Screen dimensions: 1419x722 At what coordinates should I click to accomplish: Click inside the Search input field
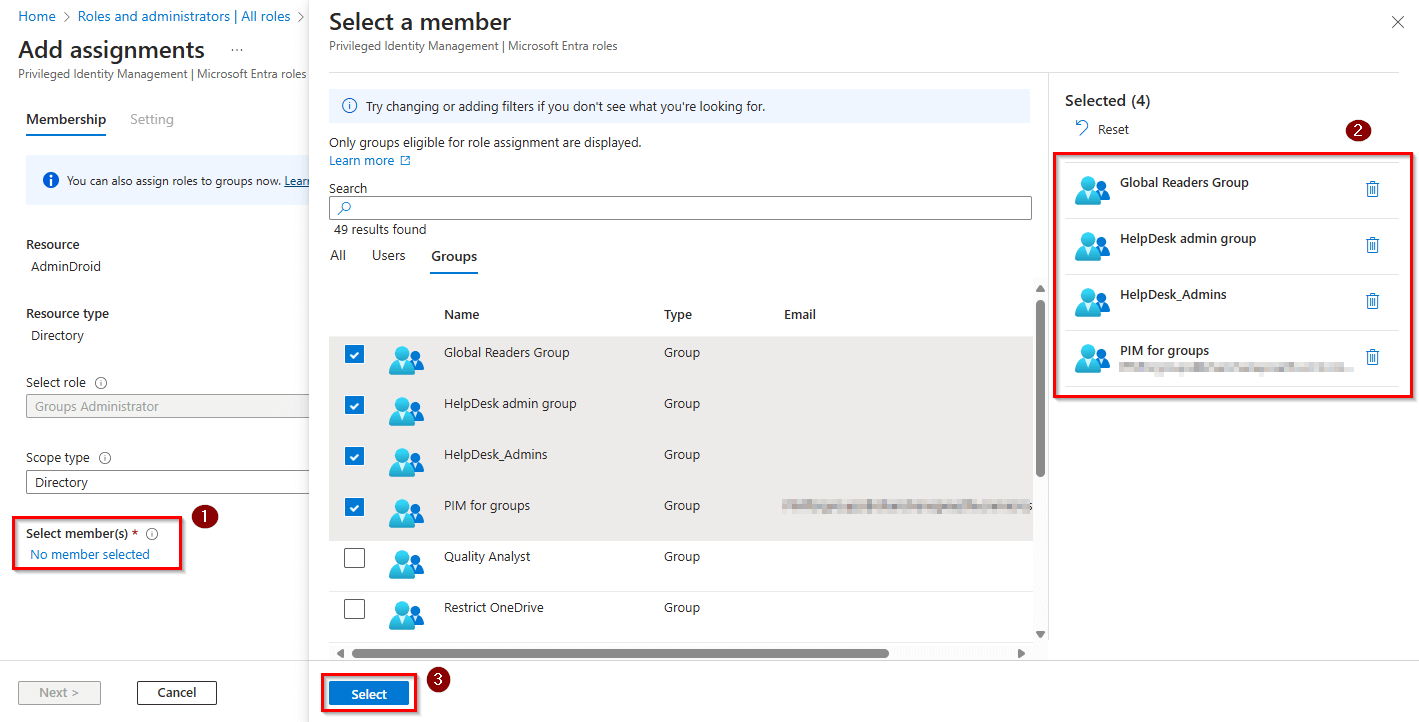point(680,208)
